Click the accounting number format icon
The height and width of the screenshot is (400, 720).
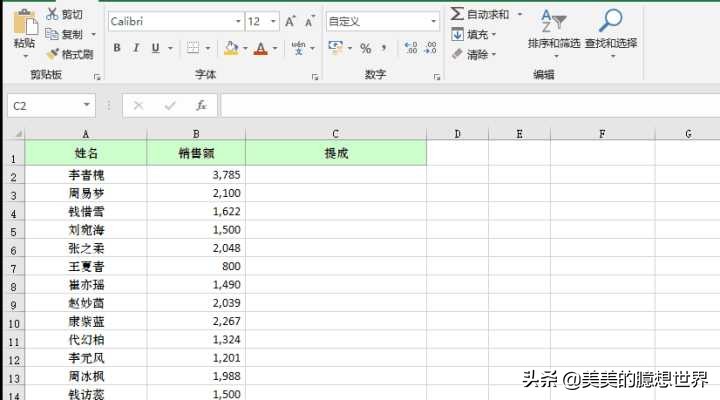(x=336, y=47)
